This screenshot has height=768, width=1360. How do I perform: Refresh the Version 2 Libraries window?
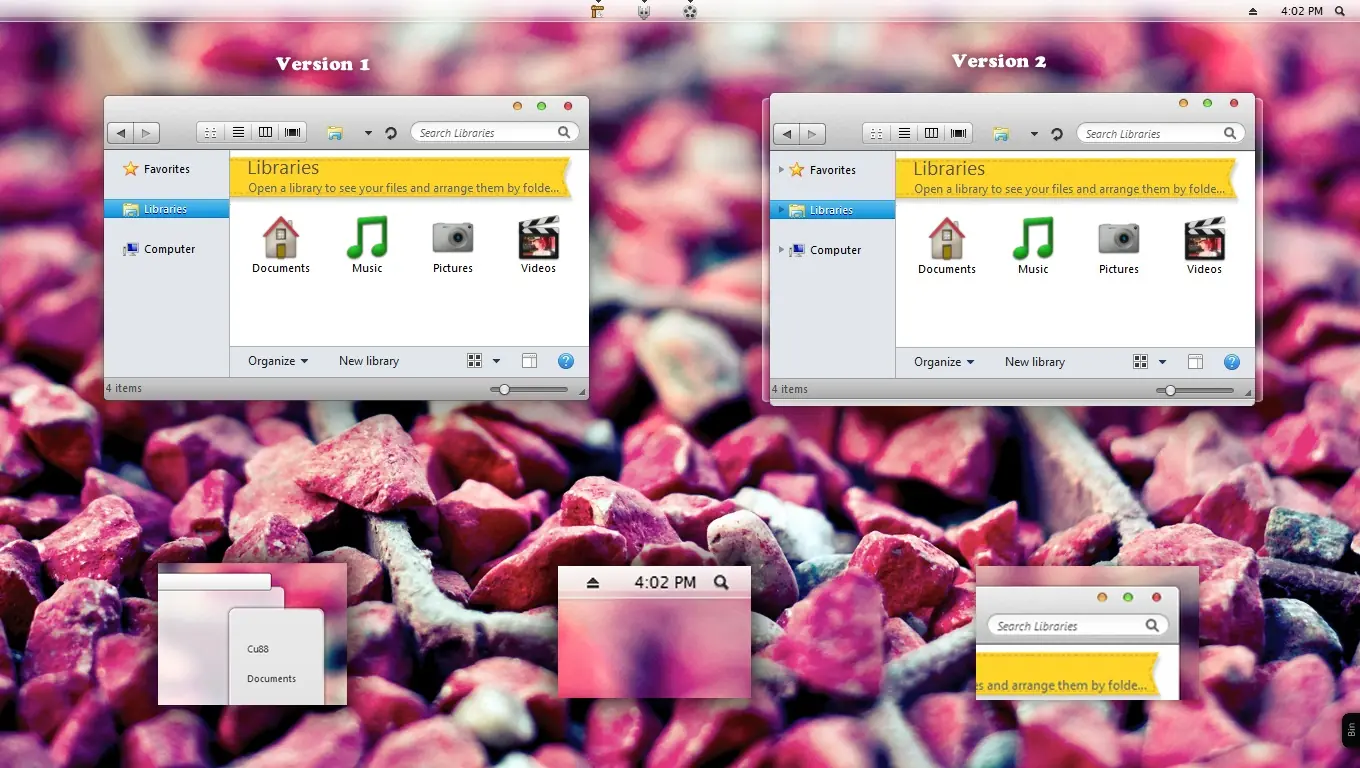1057,134
